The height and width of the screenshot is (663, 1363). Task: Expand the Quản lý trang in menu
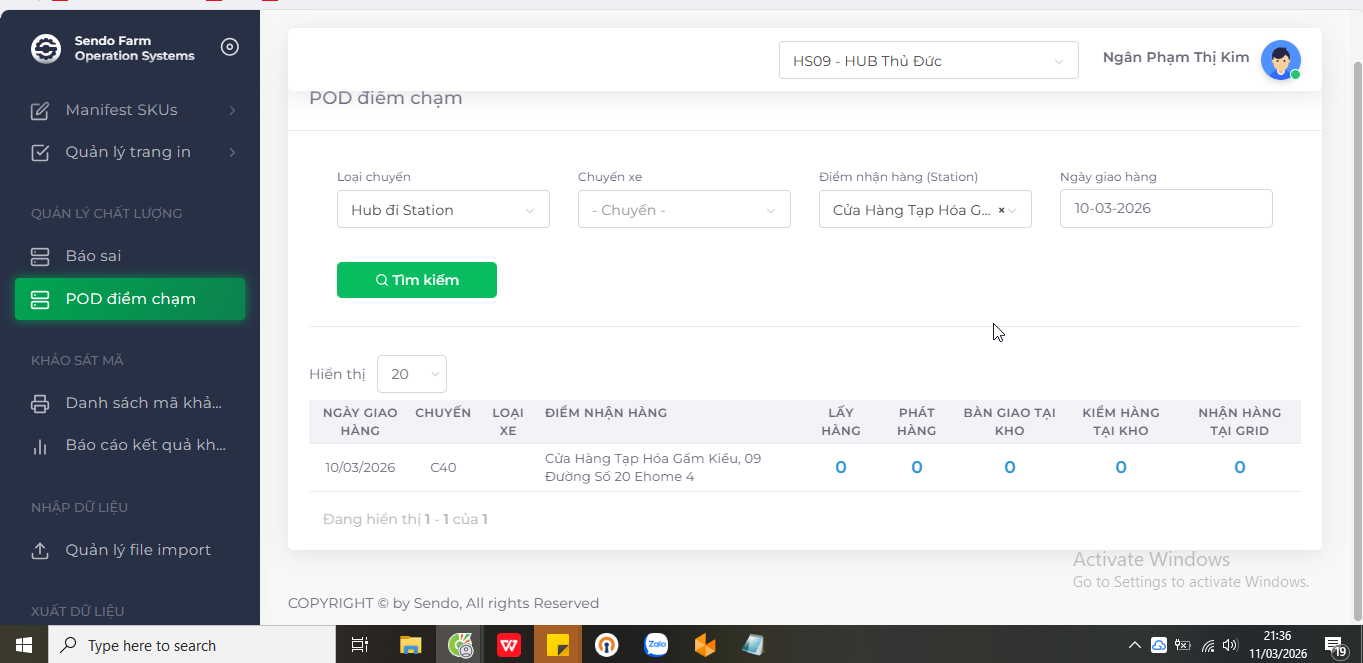coord(232,152)
